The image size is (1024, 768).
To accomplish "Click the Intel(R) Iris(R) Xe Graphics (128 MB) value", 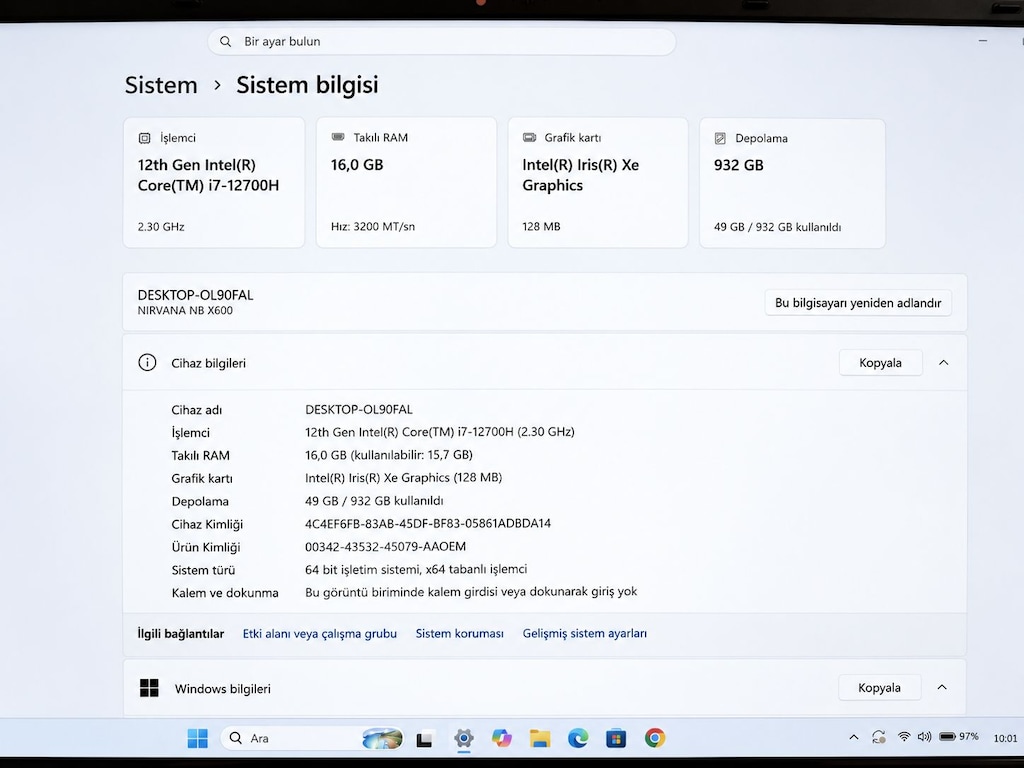I will tap(403, 477).
